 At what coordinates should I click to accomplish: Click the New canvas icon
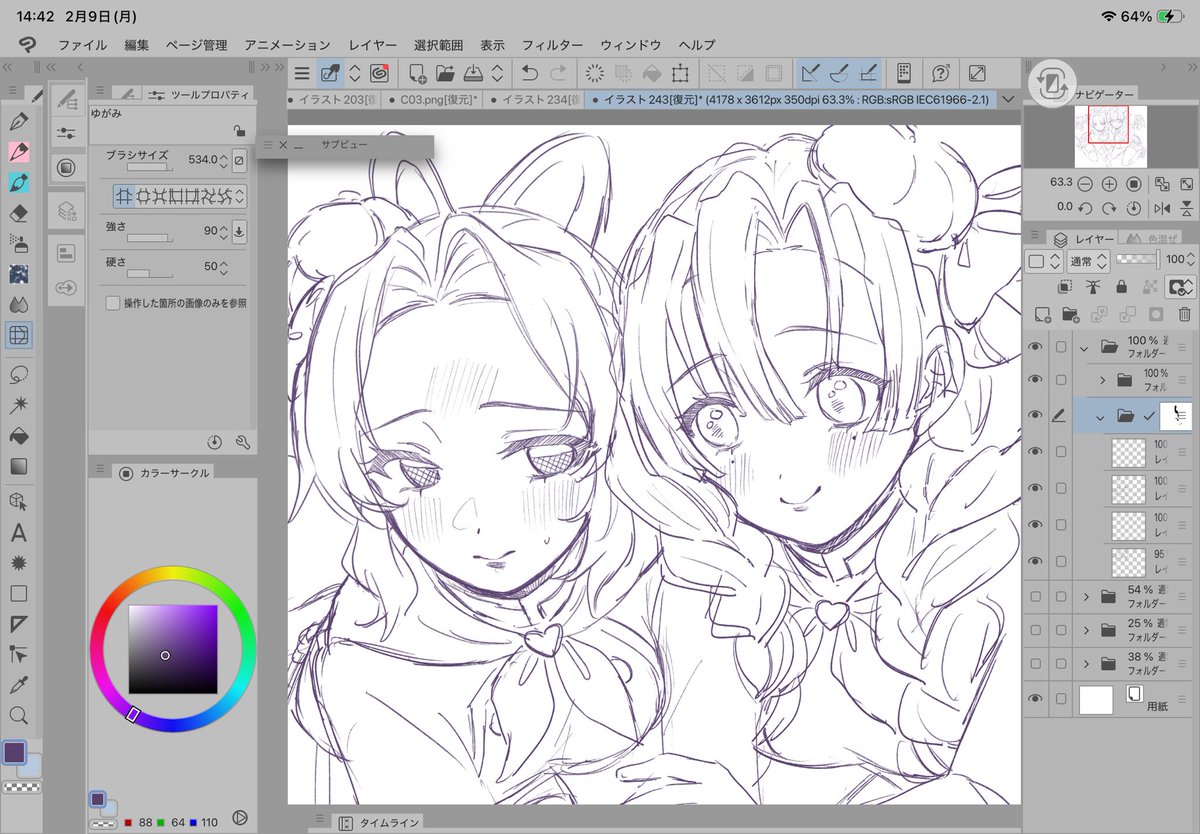coord(417,72)
